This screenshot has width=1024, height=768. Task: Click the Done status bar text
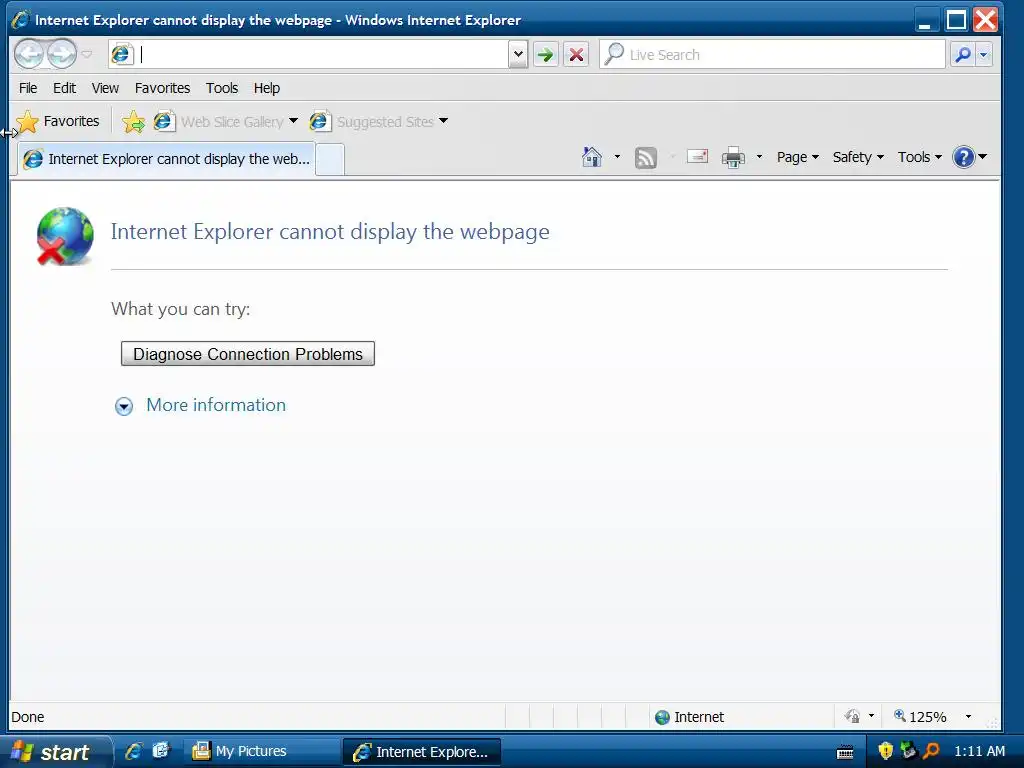27,717
